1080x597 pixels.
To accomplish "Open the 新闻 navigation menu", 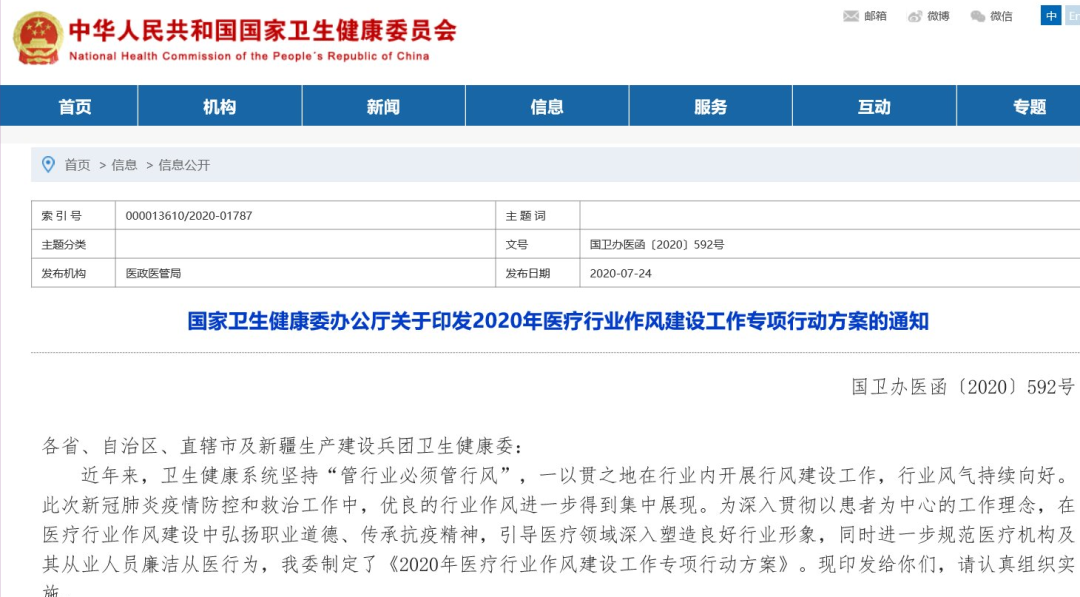I will coord(384,106).
